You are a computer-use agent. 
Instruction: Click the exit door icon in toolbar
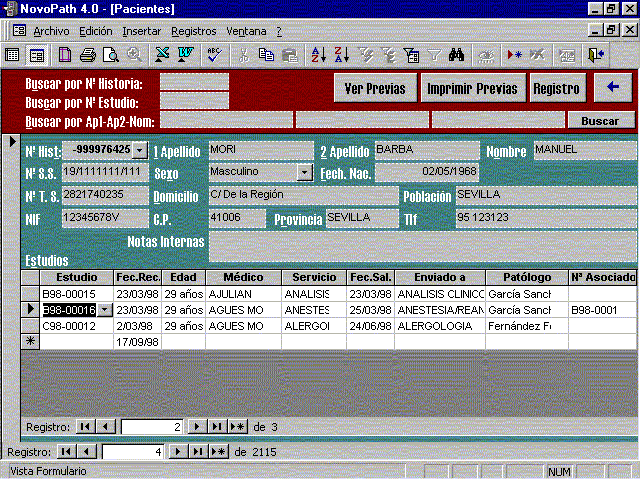pyautogui.click(x=597, y=55)
